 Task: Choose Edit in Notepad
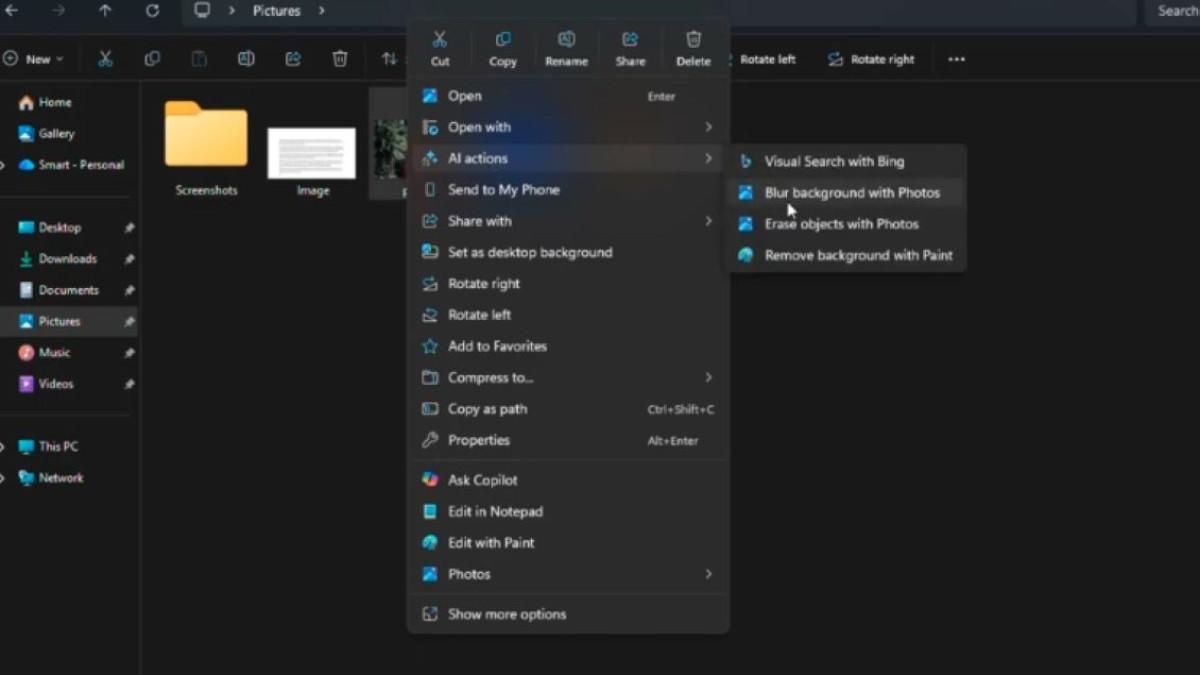[x=568, y=511]
